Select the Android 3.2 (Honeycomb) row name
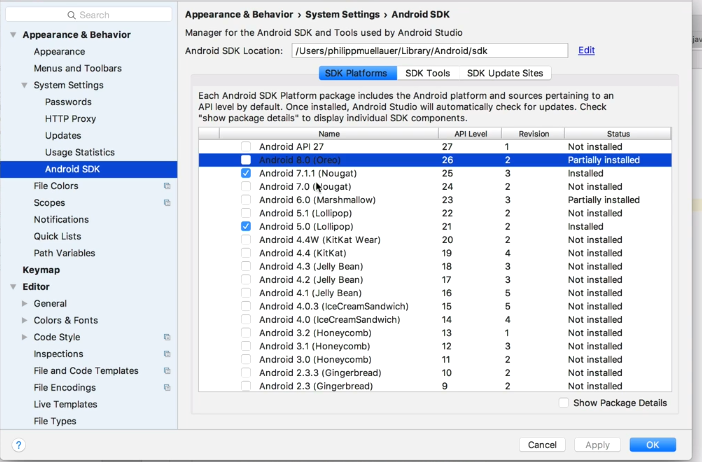 (x=315, y=333)
